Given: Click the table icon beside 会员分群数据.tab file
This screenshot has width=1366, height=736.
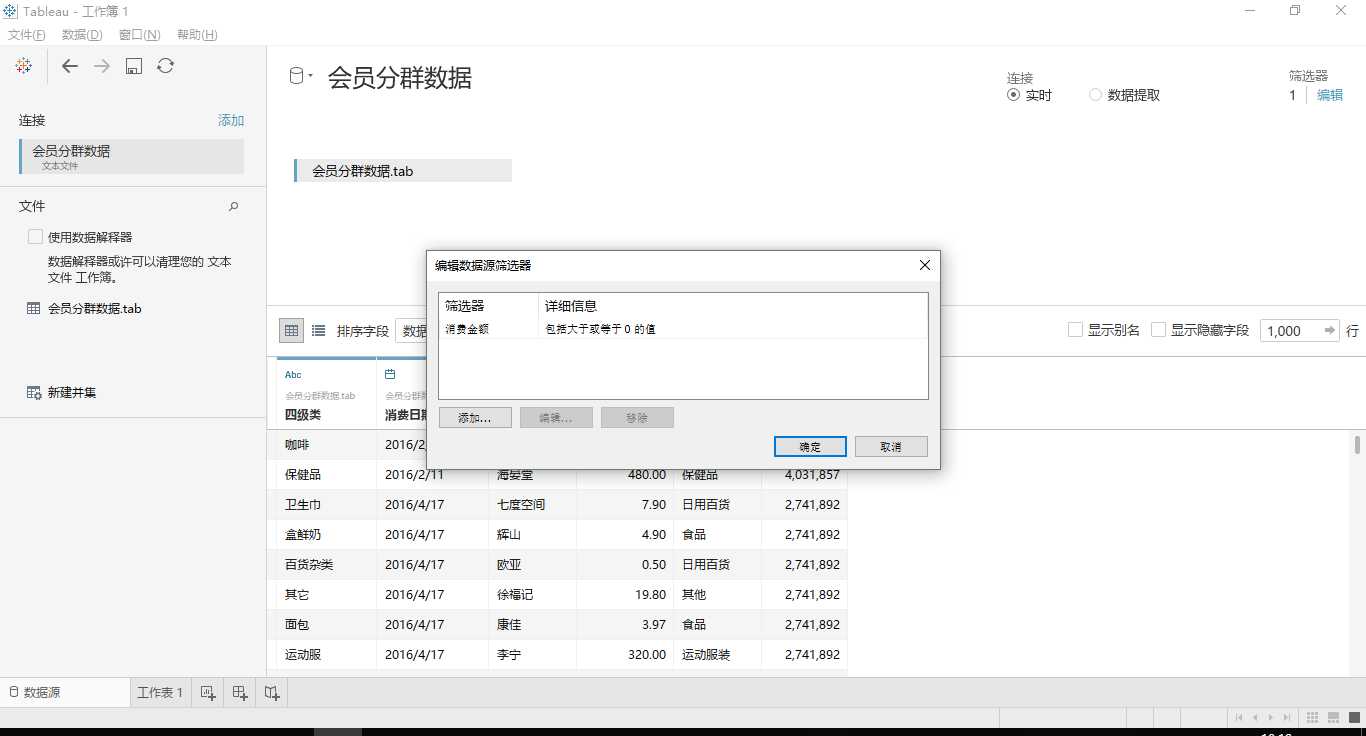Looking at the screenshot, I should point(33,309).
